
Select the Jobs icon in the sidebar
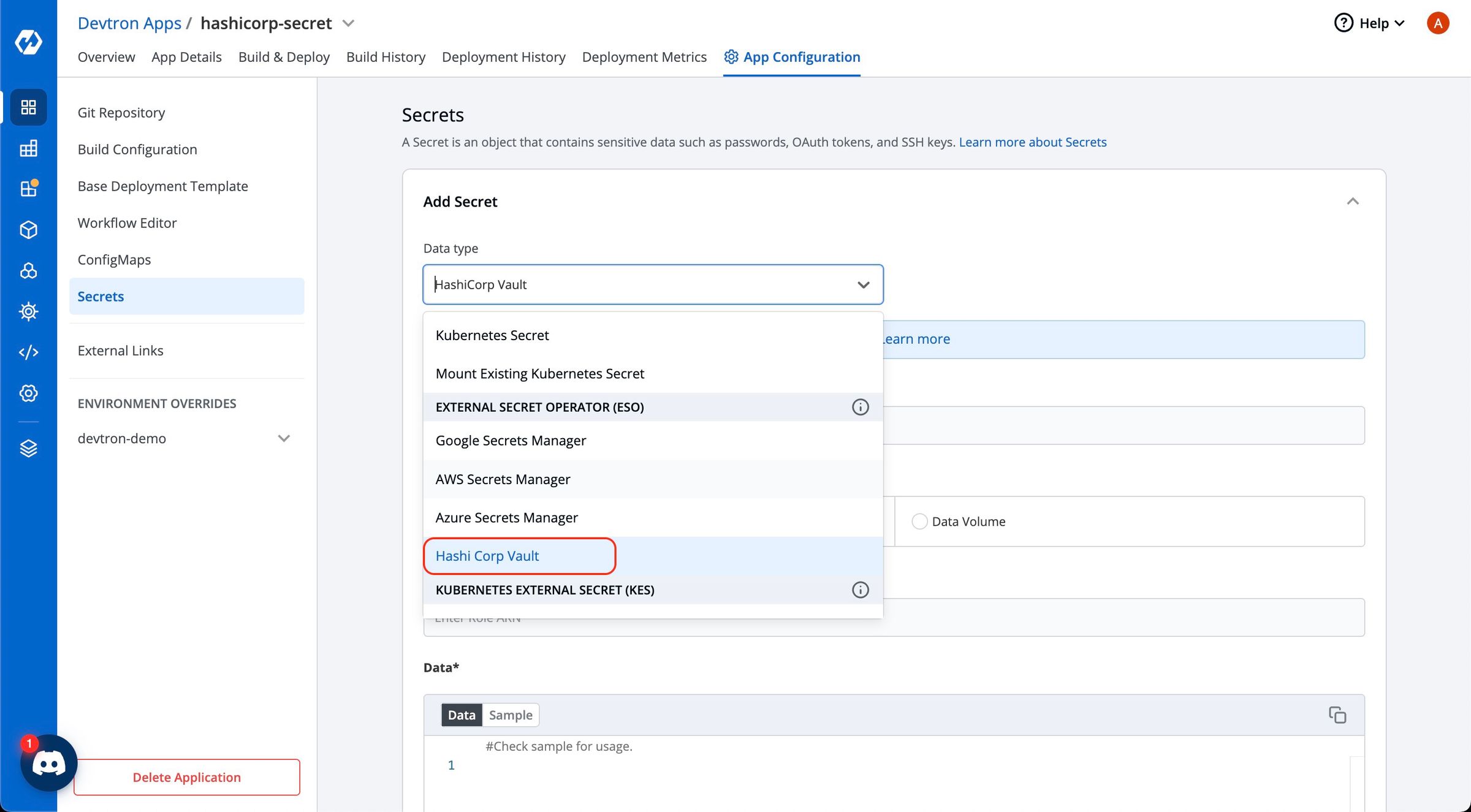click(28, 148)
